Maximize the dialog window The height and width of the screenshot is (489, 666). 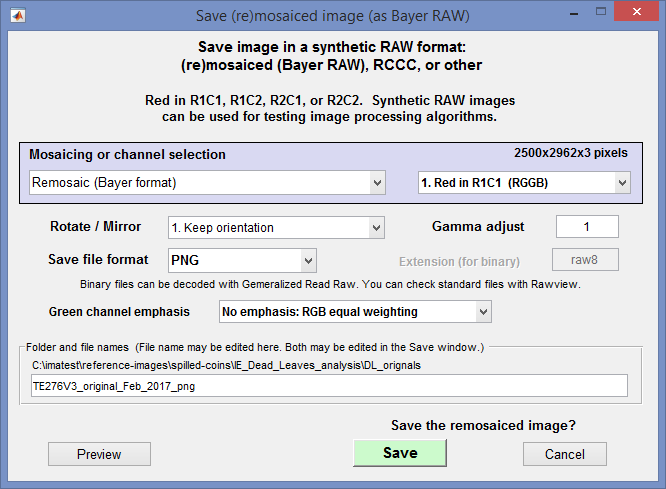[x=601, y=12]
